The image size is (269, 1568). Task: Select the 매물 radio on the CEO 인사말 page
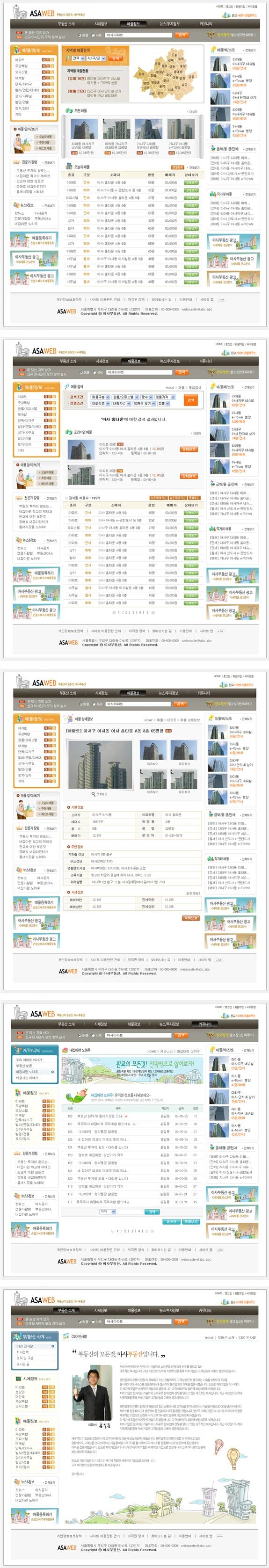pos(81,1322)
